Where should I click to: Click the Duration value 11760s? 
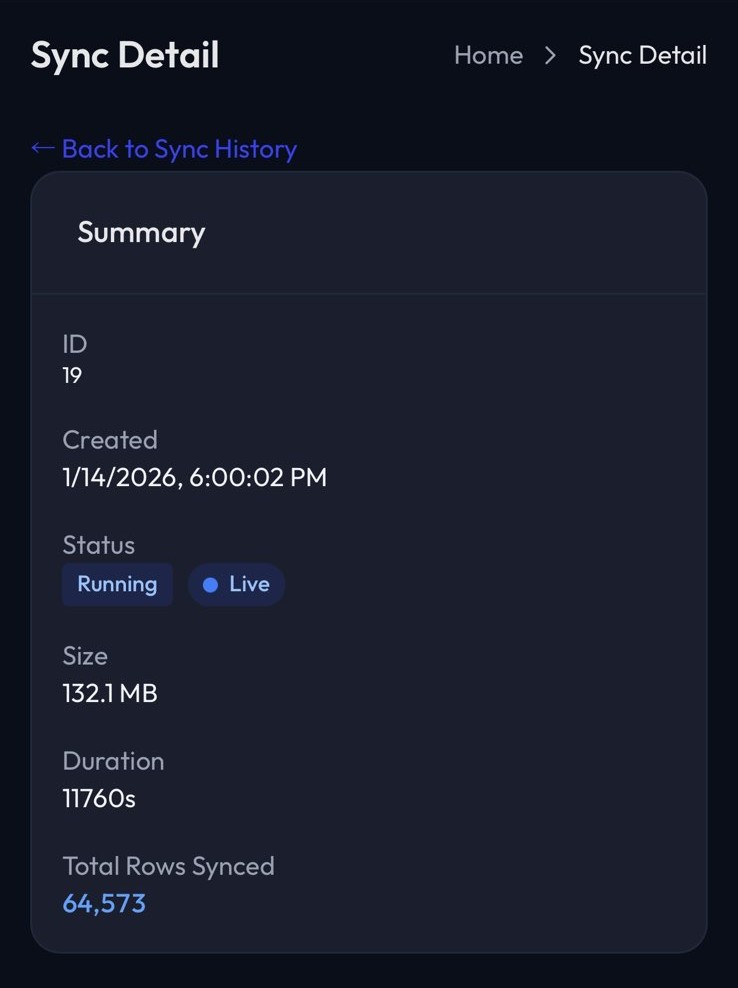tap(96, 798)
